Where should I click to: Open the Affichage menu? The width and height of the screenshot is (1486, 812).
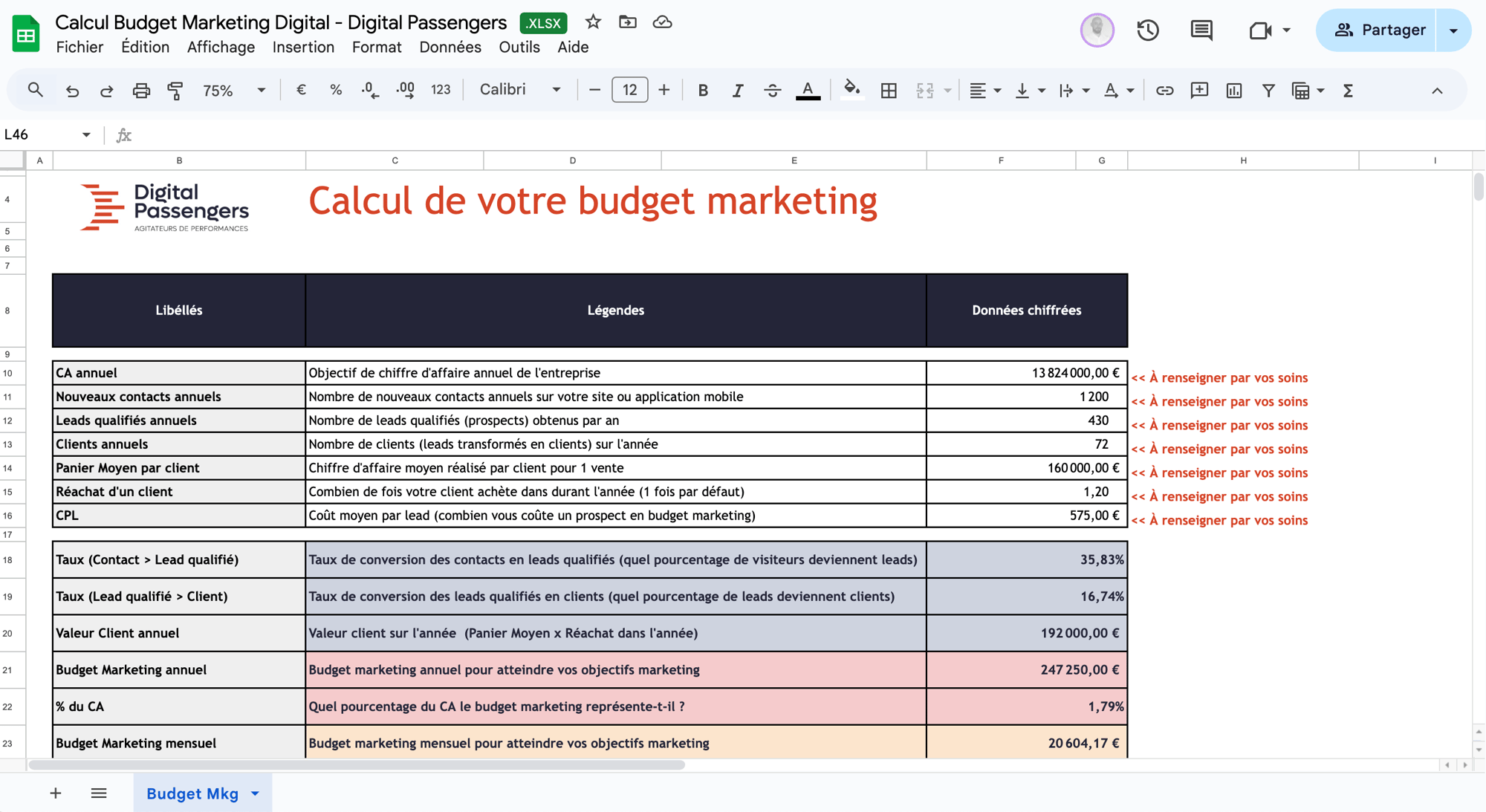(221, 47)
